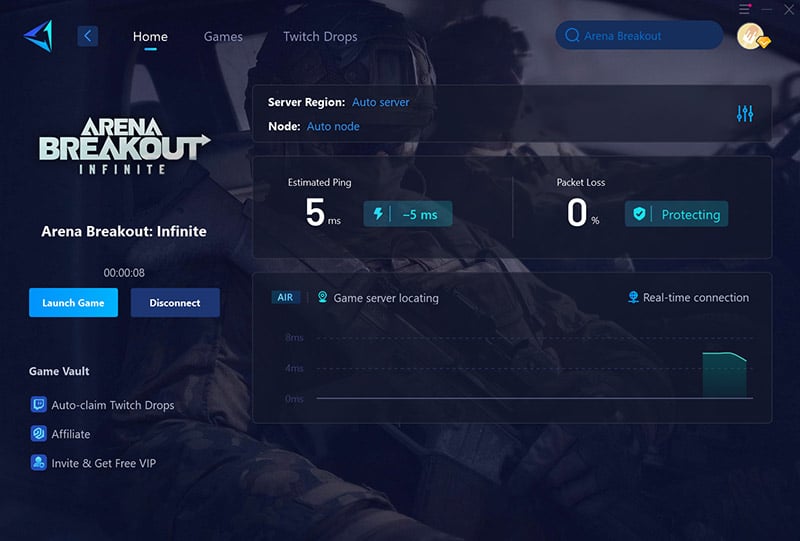Click the Disconnect button
The width and height of the screenshot is (800, 541).
(175, 303)
